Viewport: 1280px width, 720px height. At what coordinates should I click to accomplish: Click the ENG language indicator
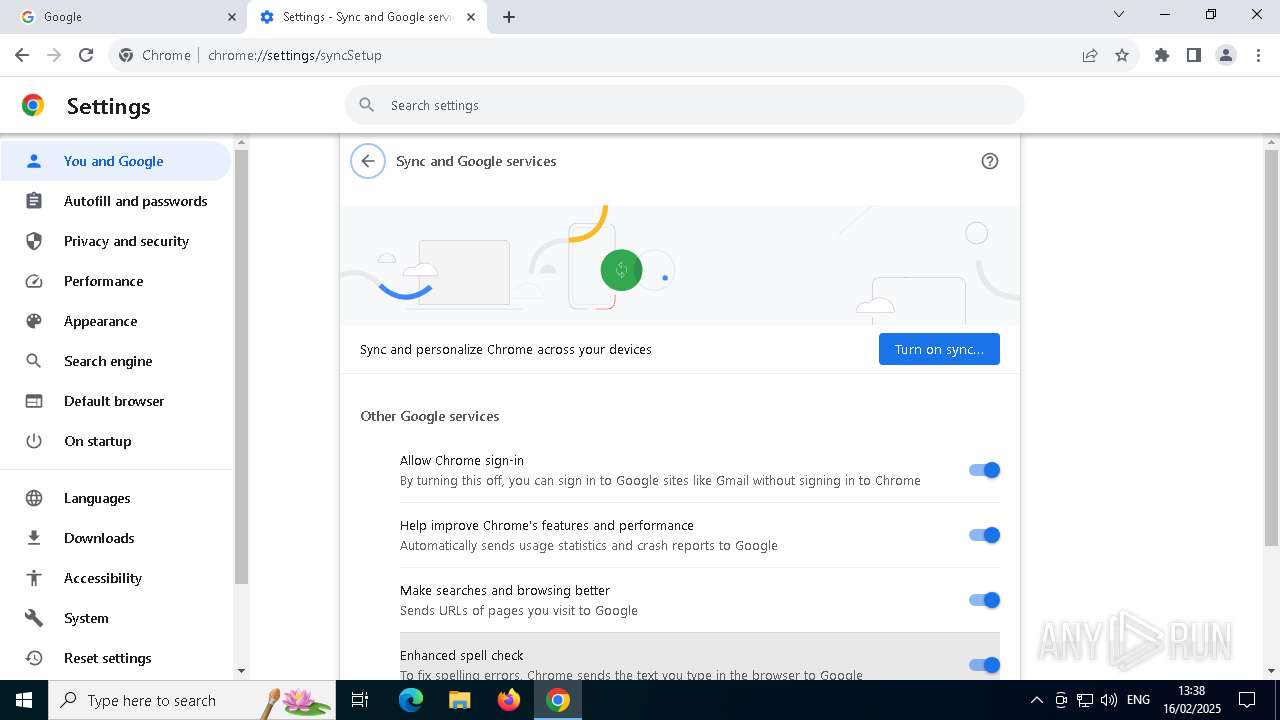[x=1138, y=700]
